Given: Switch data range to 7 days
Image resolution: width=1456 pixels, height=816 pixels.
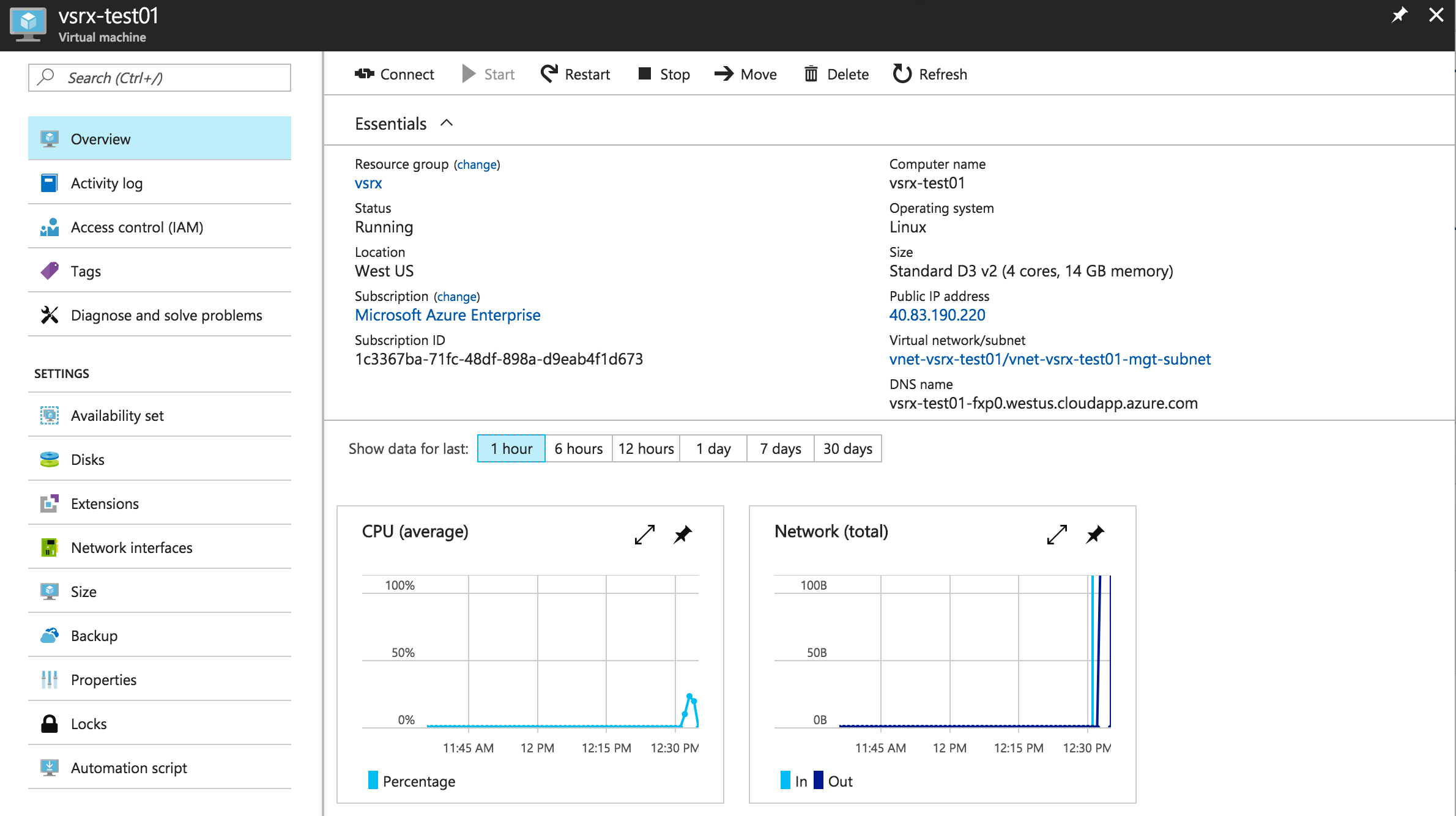Looking at the screenshot, I should pyautogui.click(x=780, y=448).
